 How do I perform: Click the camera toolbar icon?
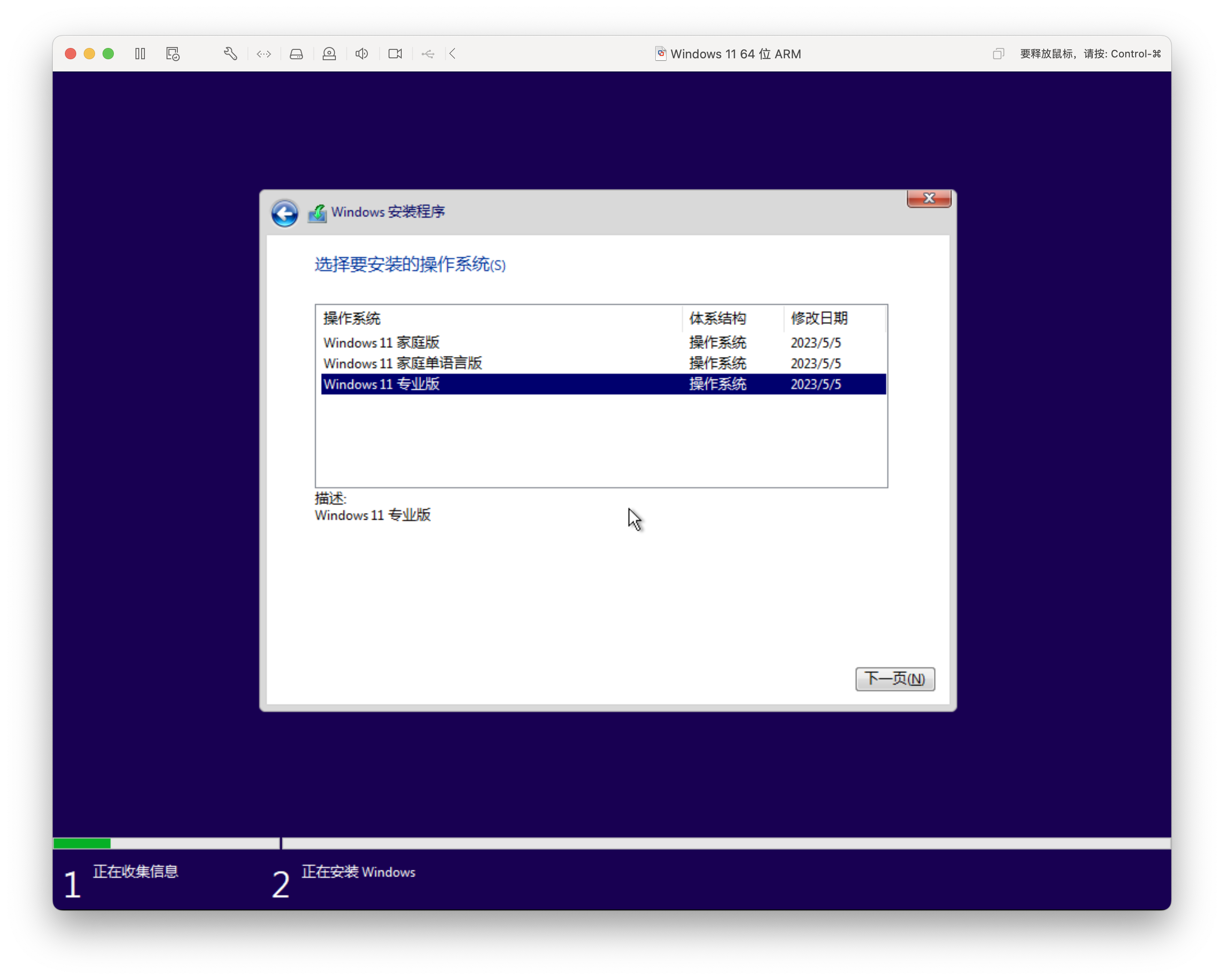click(x=395, y=54)
